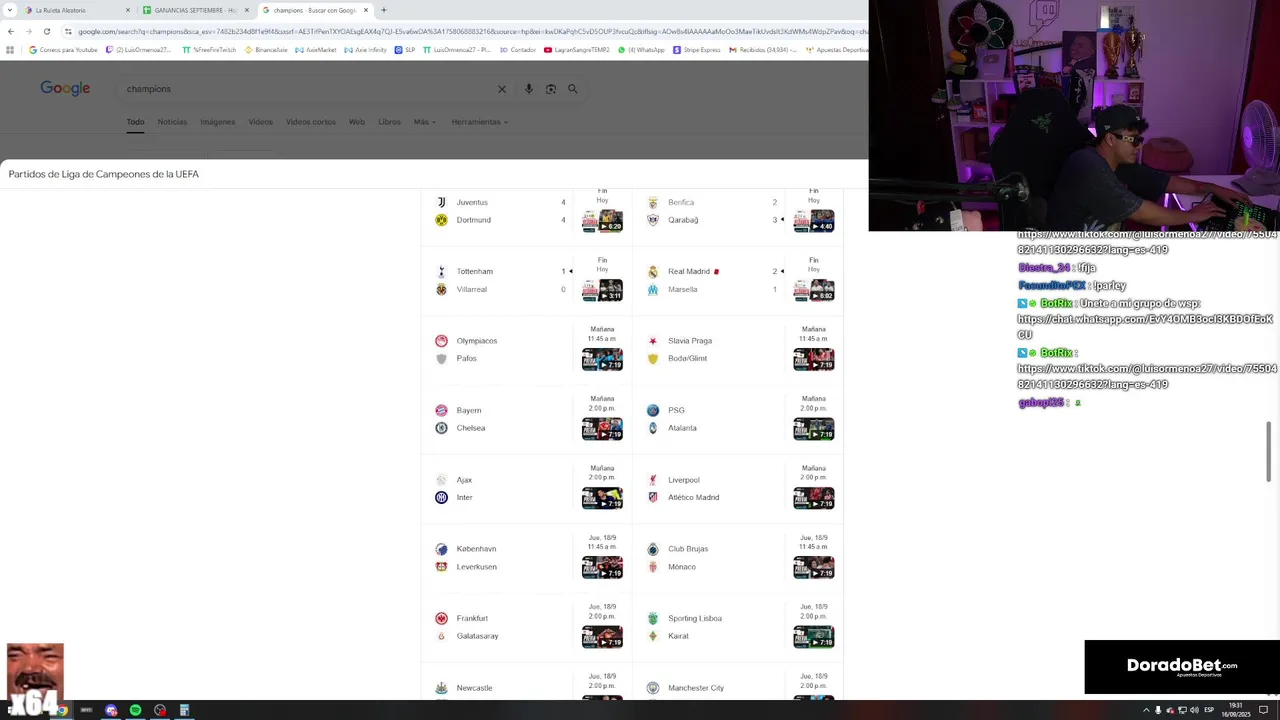The width and height of the screenshot is (1280, 720).
Task: Click the page vertical scrollbar
Action: tap(1269, 450)
